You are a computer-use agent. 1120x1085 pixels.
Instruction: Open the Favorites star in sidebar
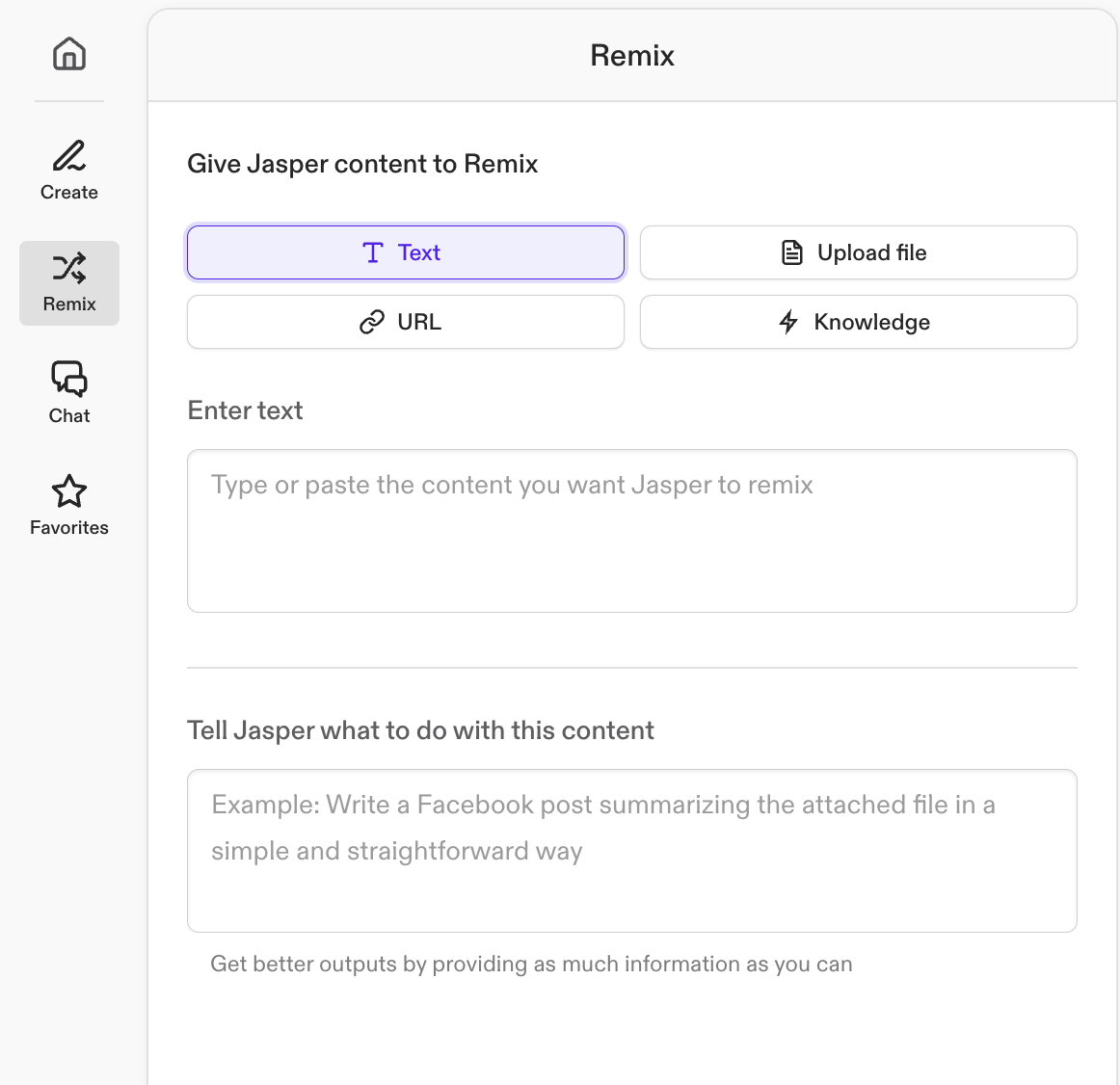(x=69, y=505)
